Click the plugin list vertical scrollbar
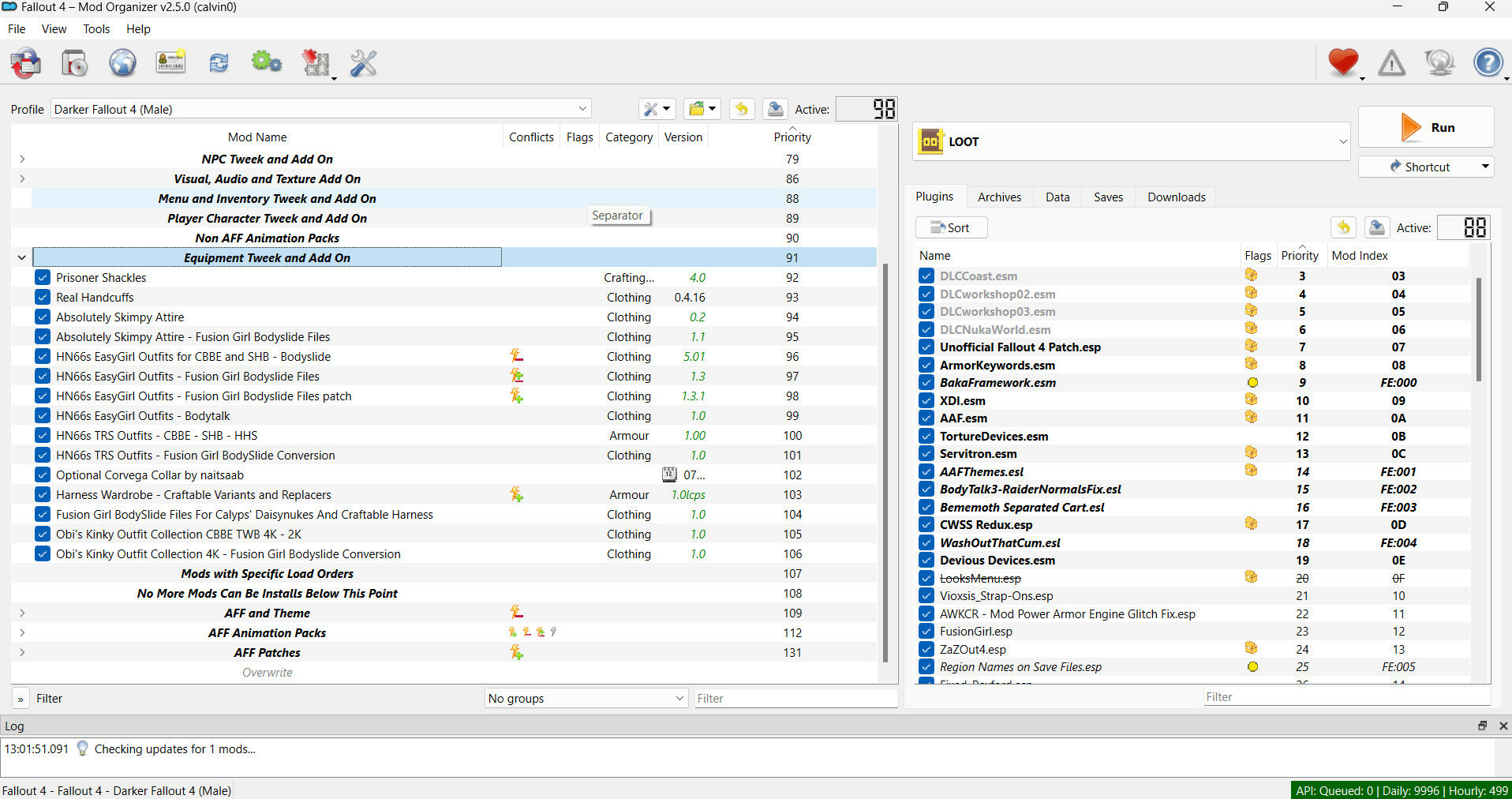Image resolution: width=1512 pixels, height=799 pixels. coord(1478,329)
